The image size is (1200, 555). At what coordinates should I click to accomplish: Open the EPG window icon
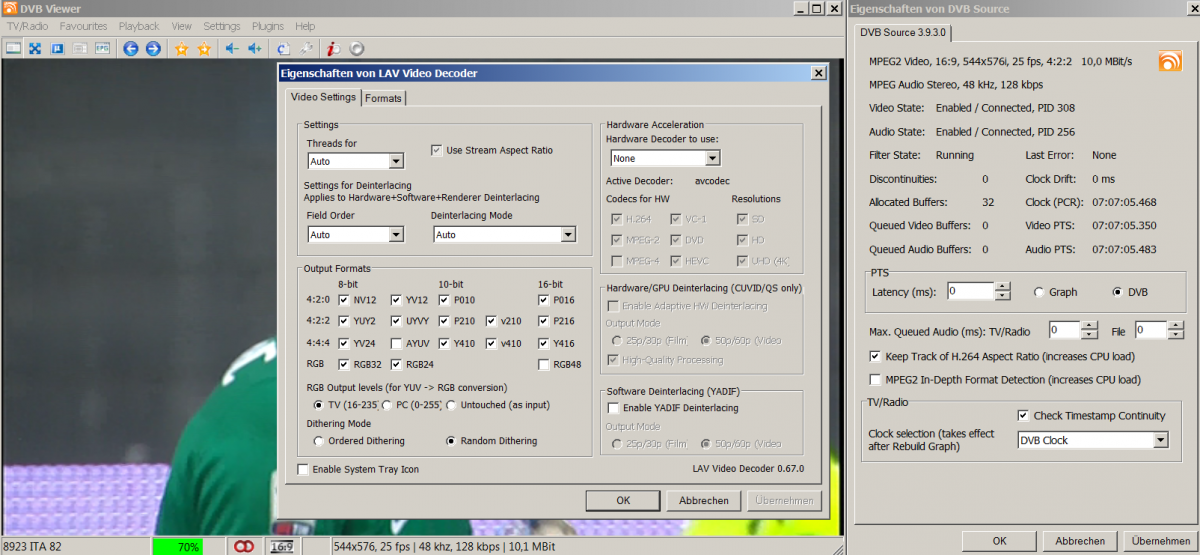click(102, 48)
